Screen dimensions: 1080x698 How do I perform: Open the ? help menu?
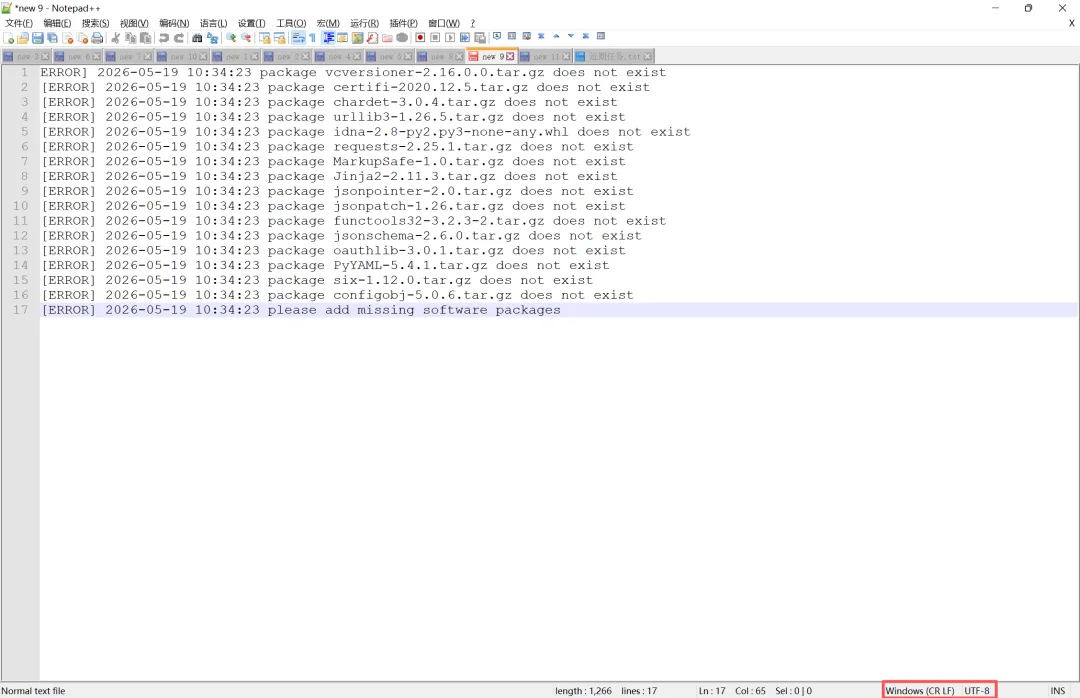coord(472,23)
